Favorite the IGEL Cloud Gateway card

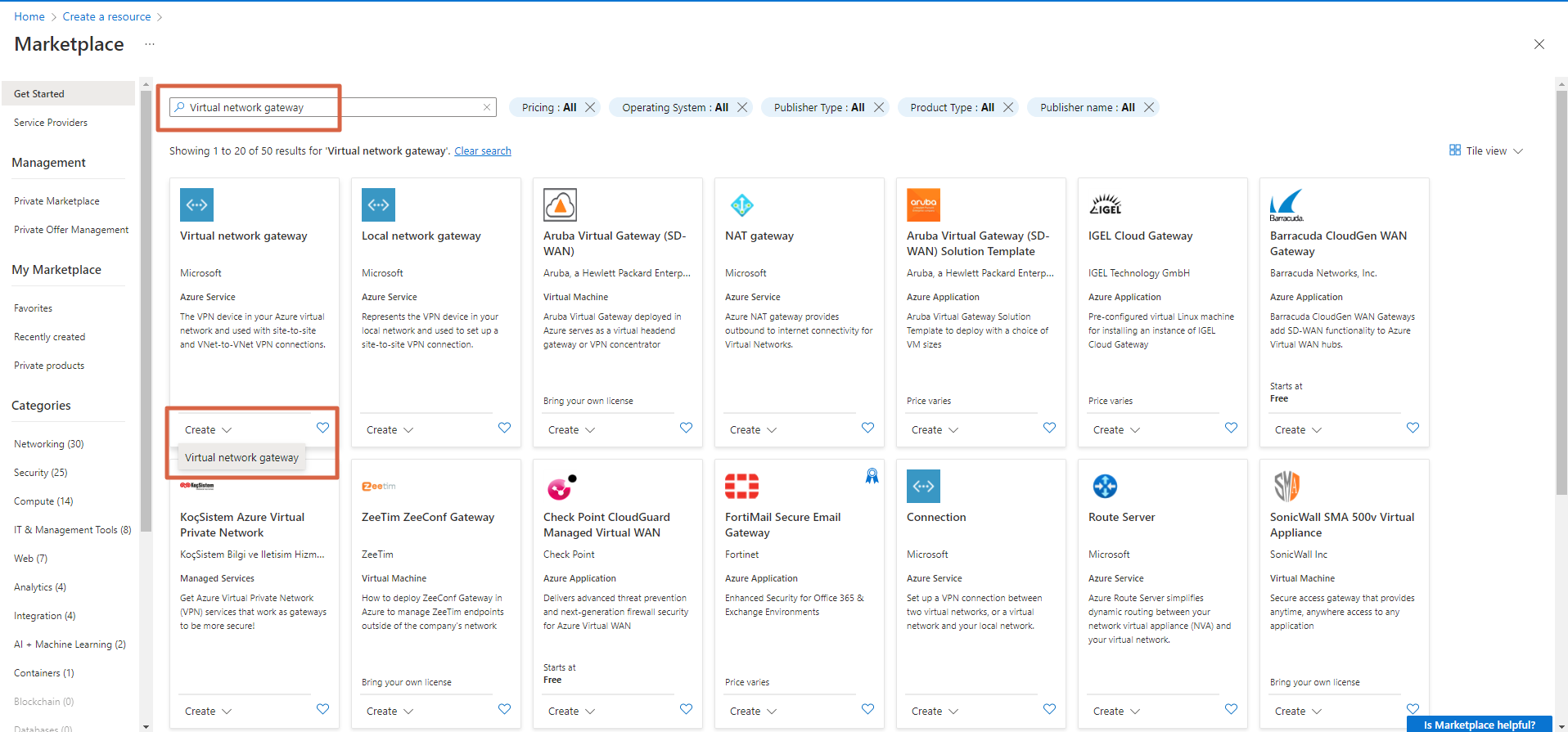coord(1231,428)
